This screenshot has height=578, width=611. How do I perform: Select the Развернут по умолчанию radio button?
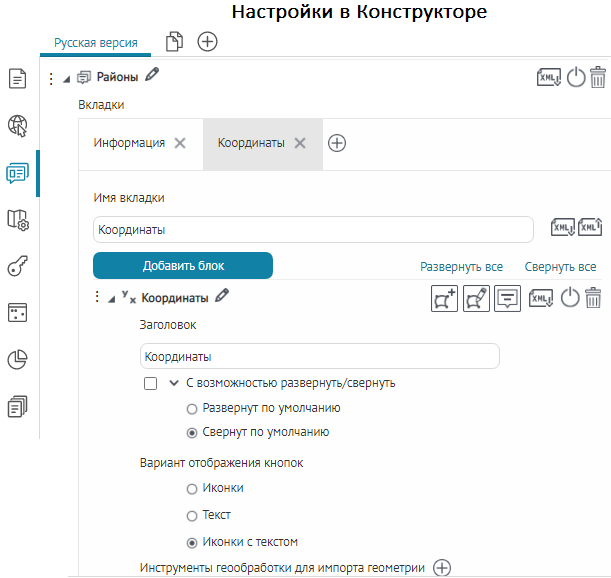[x=192, y=408]
